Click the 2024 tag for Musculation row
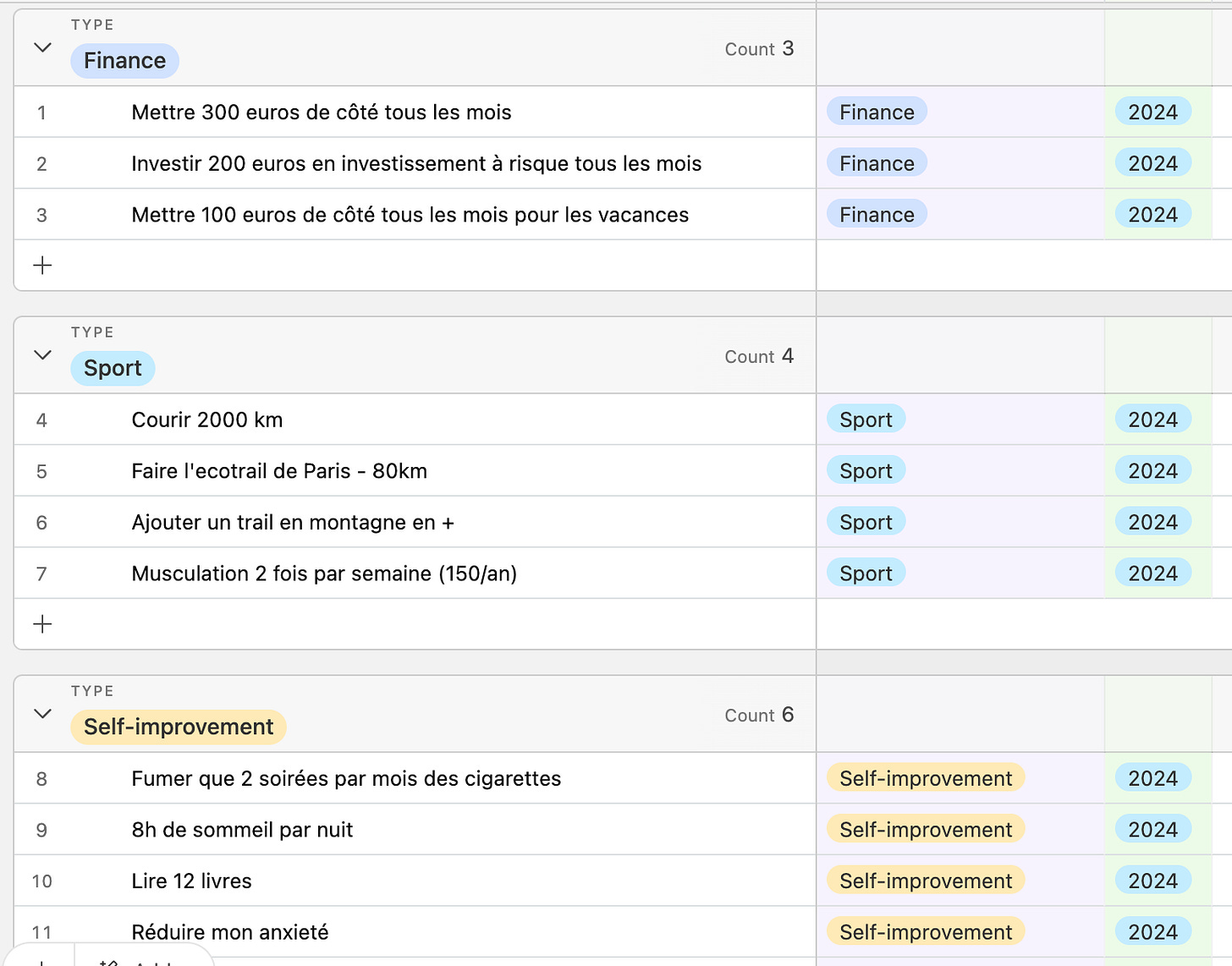 pos(1152,574)
